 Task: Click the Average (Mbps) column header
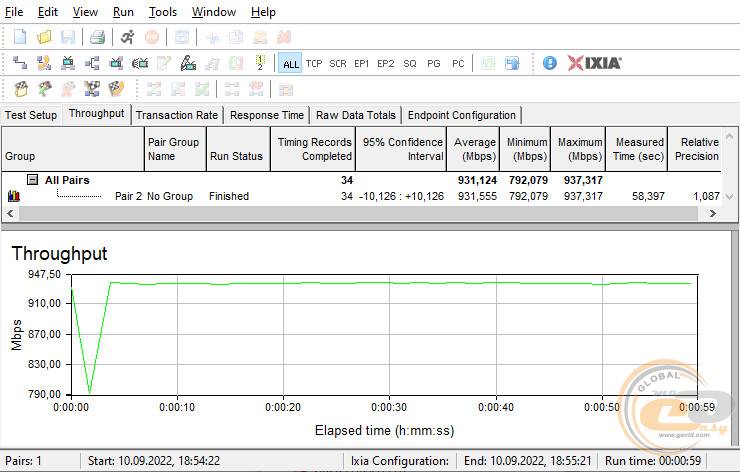coord(475,149)
